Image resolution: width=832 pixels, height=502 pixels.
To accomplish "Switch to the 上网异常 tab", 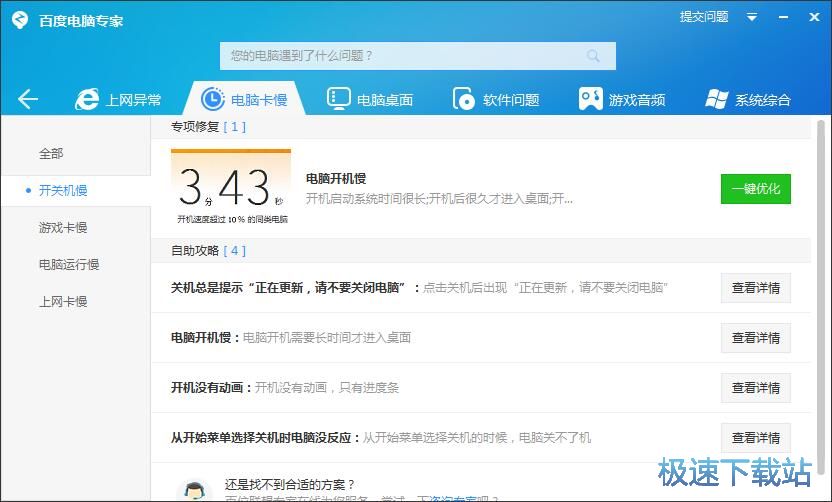I will (118, 99).
